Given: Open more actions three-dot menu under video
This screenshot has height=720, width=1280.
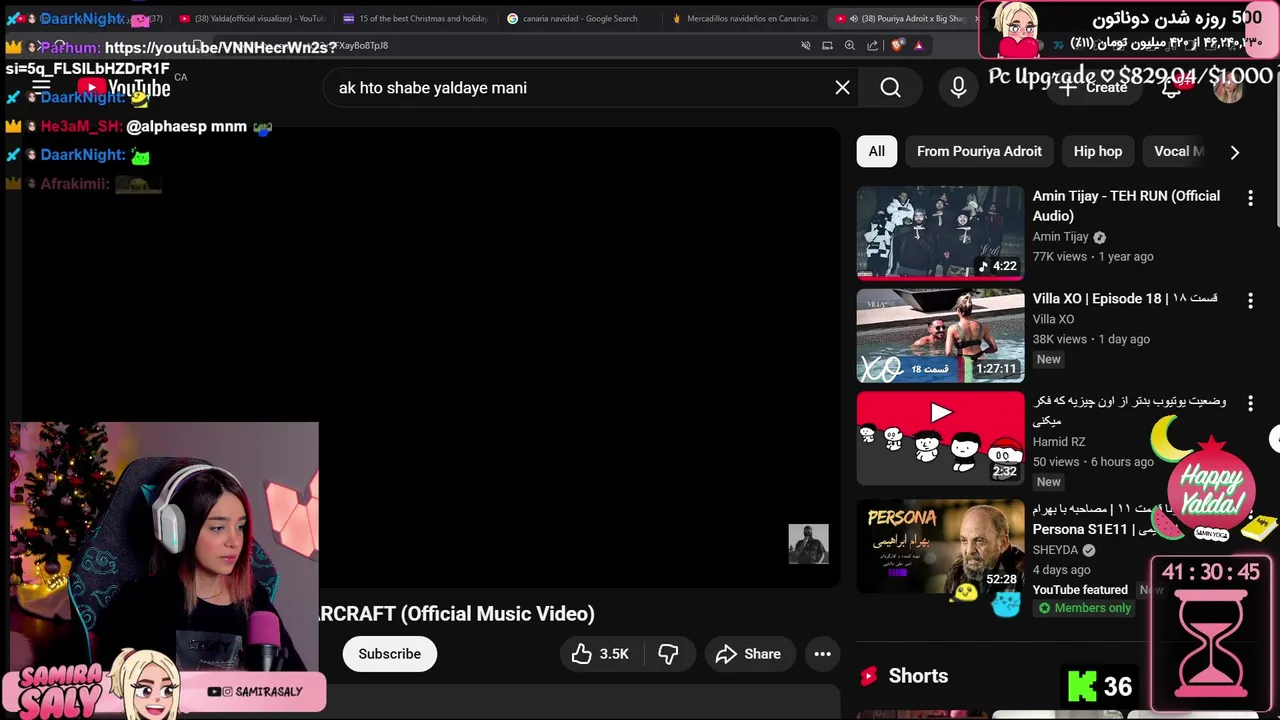Looking at the screenshot, I should [x=822, y=654].
